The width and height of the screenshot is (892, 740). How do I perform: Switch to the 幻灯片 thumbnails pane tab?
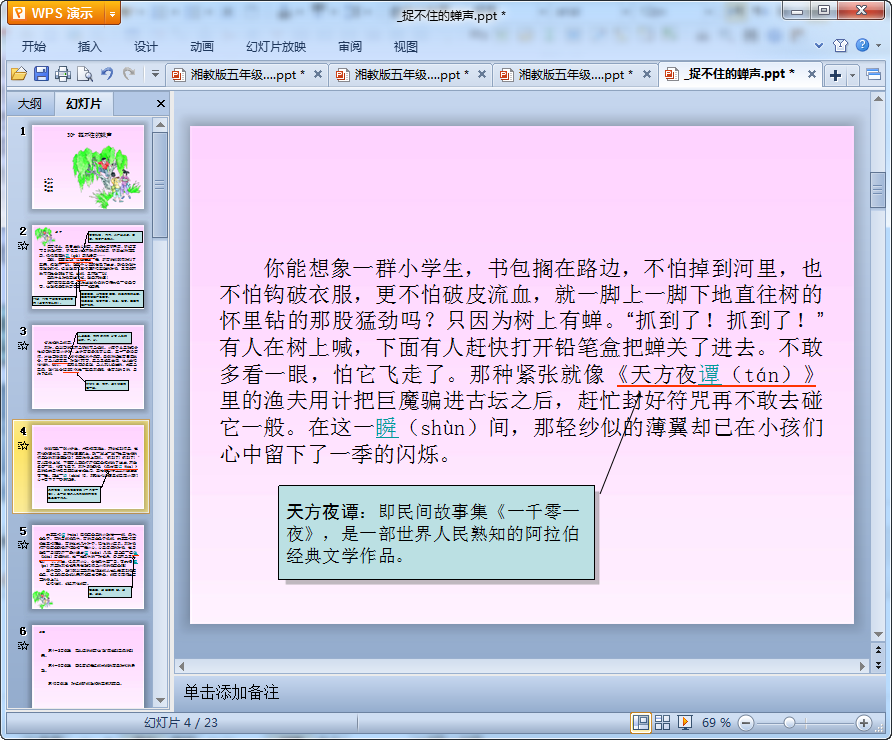[84, 104]
